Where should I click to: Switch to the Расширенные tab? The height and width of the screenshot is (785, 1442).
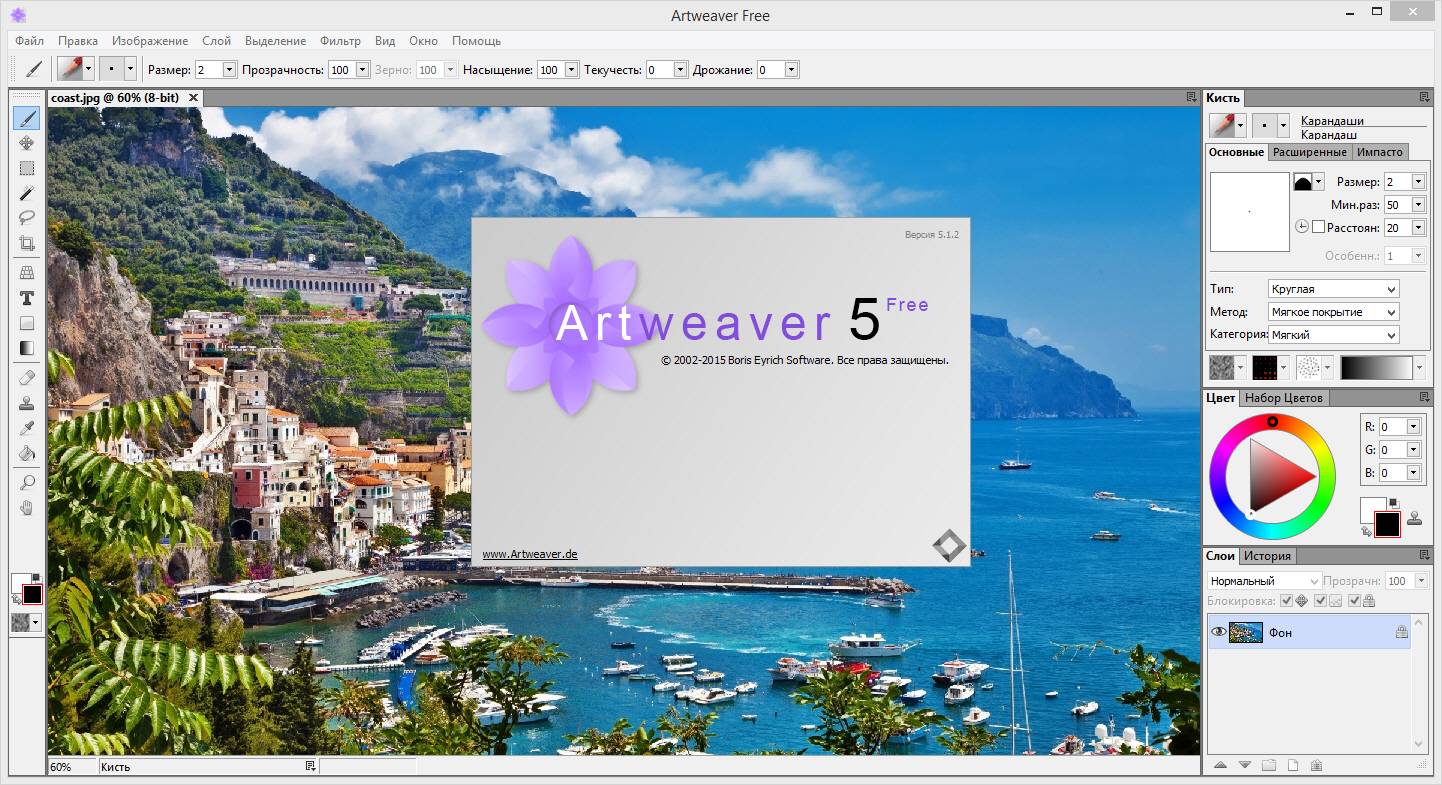tap(1310, 152)
